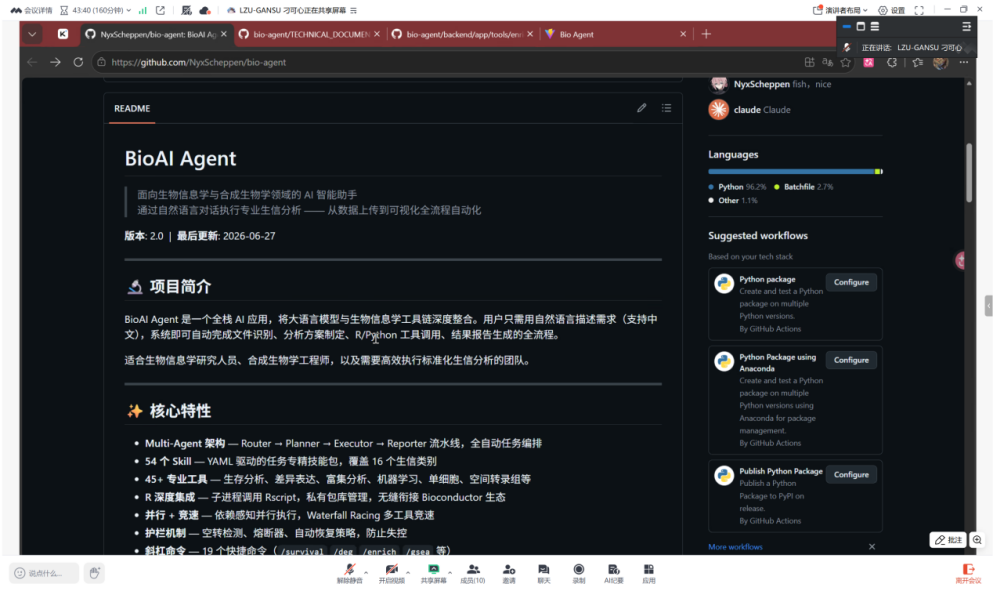This screenshot has width=993, height=591.
Task: Dismiss suggested workflows with X
Action: tap(871, 547)
